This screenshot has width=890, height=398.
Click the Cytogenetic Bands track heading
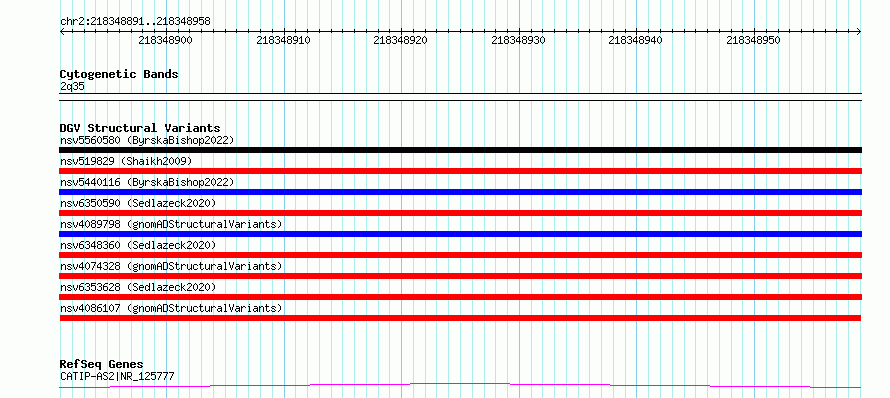click(x=119, y=74)
